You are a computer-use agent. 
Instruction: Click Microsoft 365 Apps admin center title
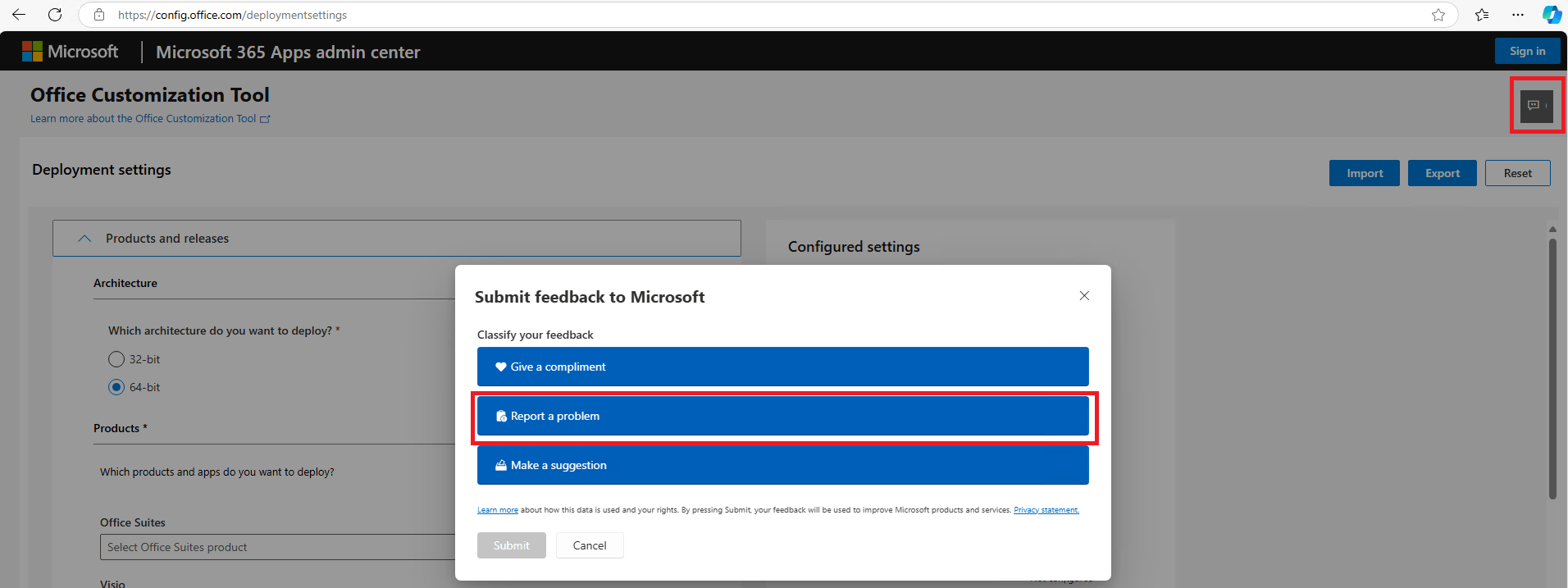click(288, 52)
